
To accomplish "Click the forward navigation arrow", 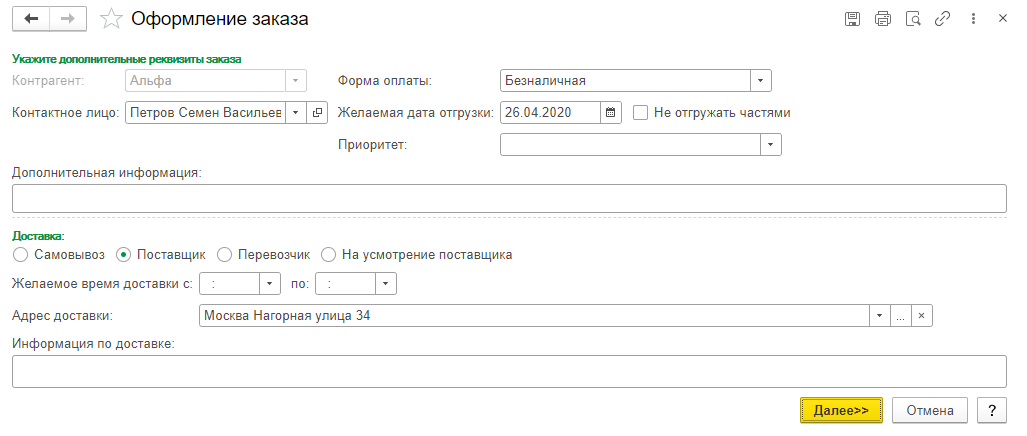I will 69,19.
